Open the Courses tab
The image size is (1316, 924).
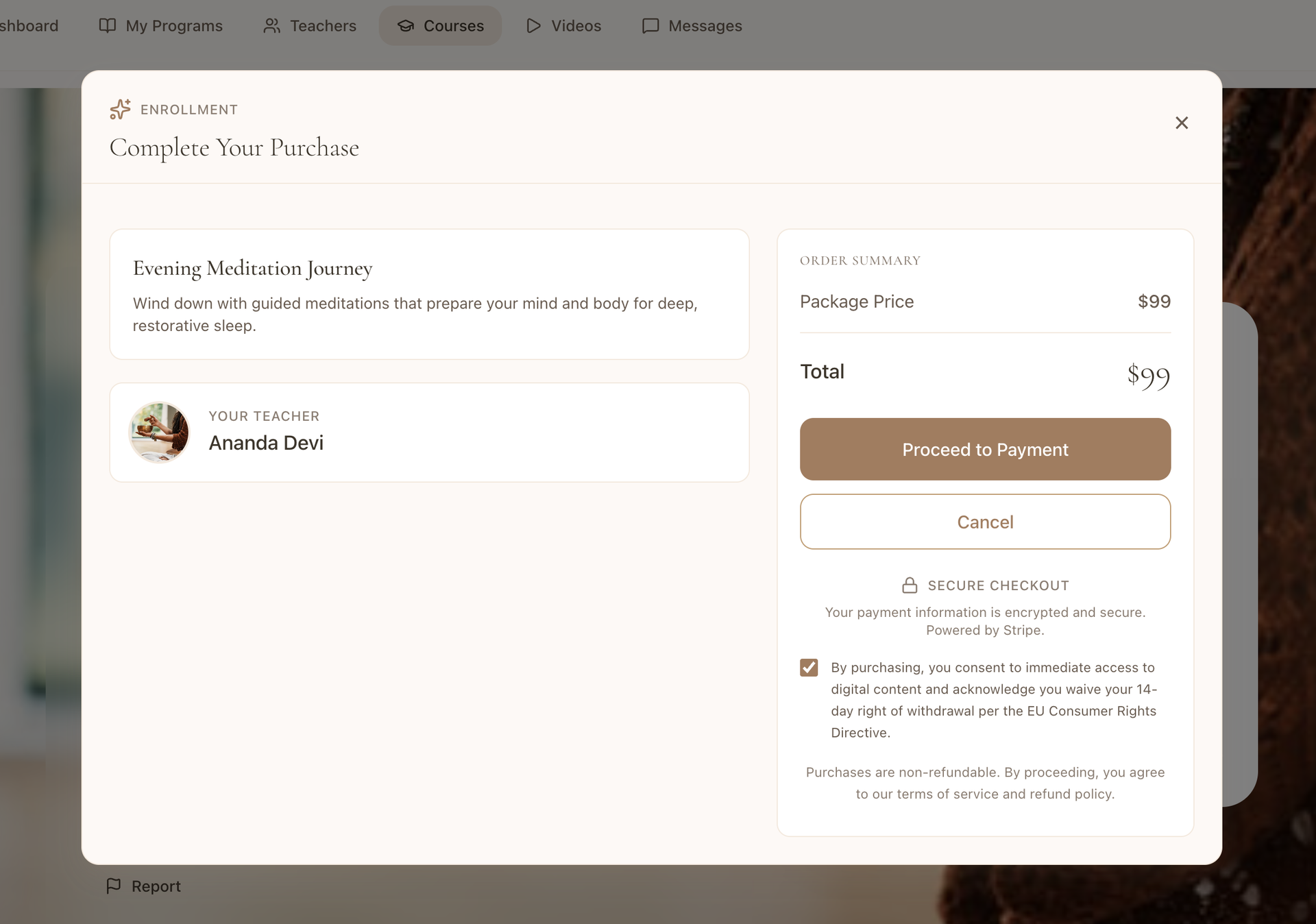coord(453,26)
